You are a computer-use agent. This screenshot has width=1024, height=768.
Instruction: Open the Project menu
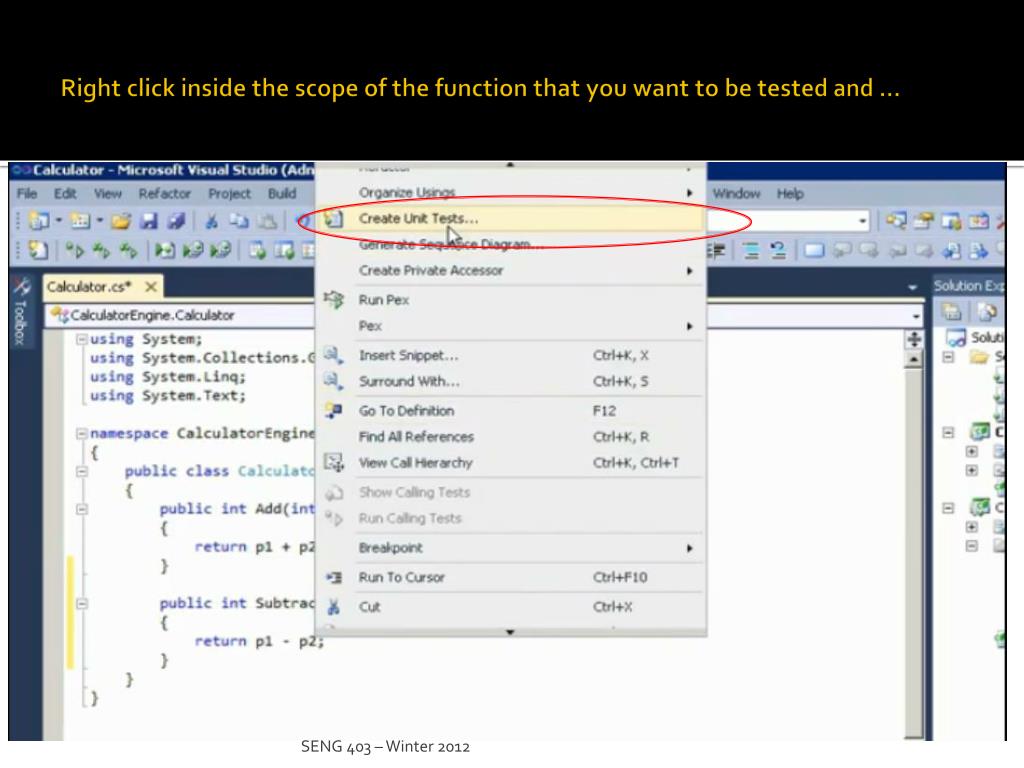(x=229, y=194)
